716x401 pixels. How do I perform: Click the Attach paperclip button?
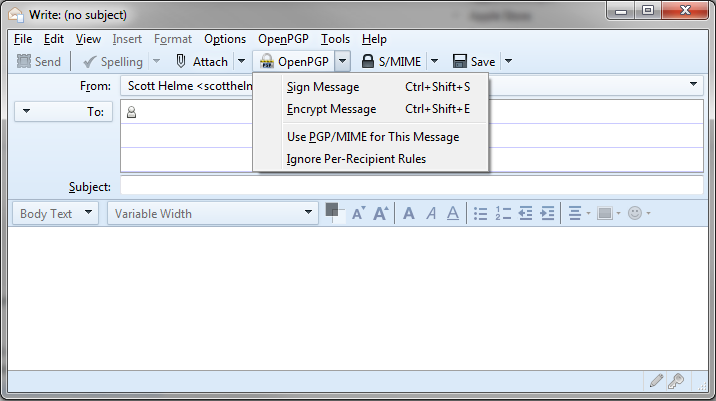pos(202,62)
